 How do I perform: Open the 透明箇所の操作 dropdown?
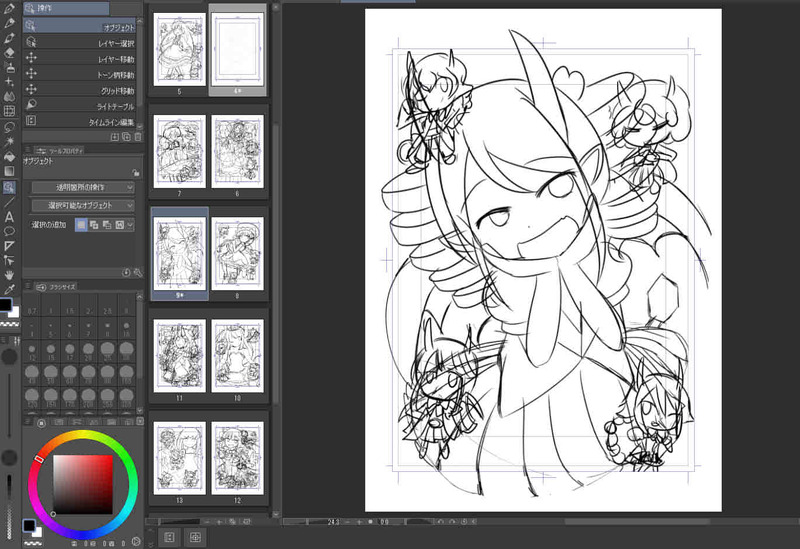click(83, 188)
